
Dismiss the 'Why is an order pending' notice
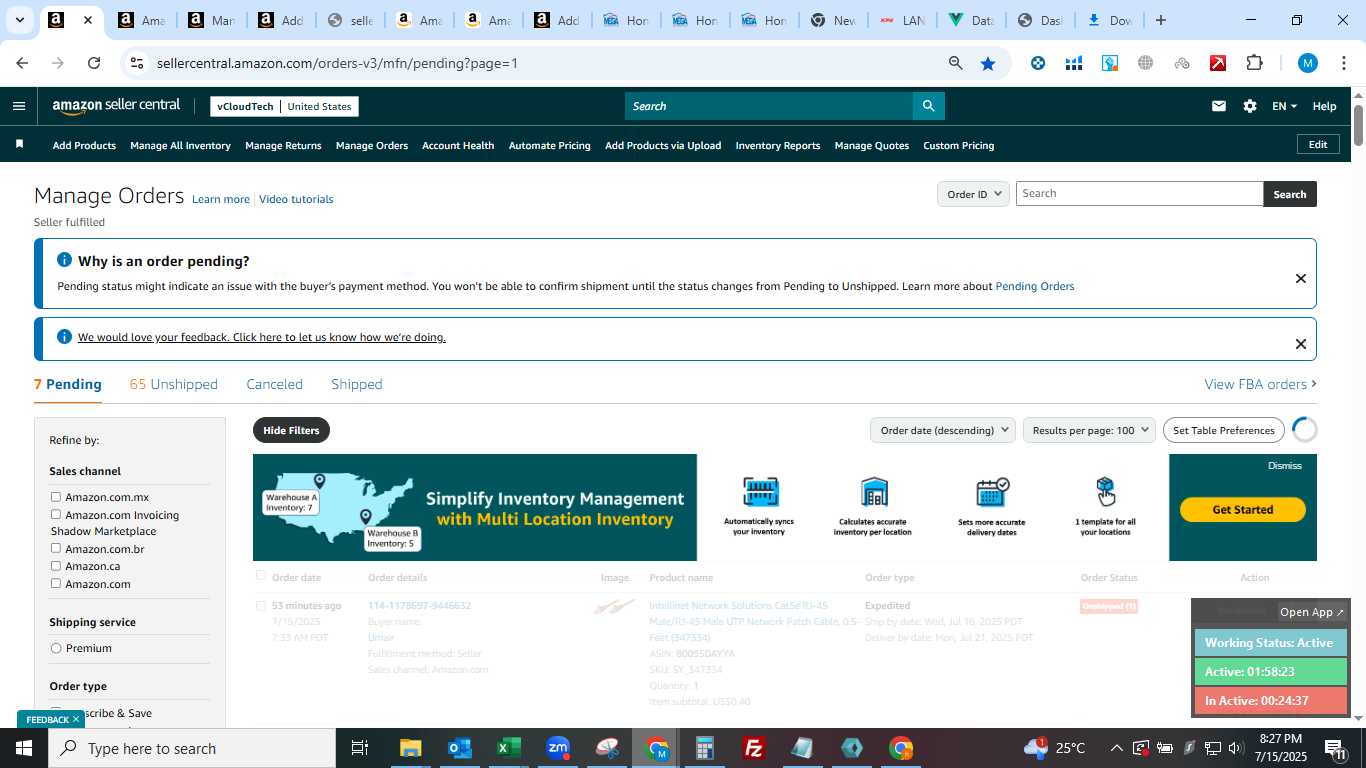(1300, 278)
